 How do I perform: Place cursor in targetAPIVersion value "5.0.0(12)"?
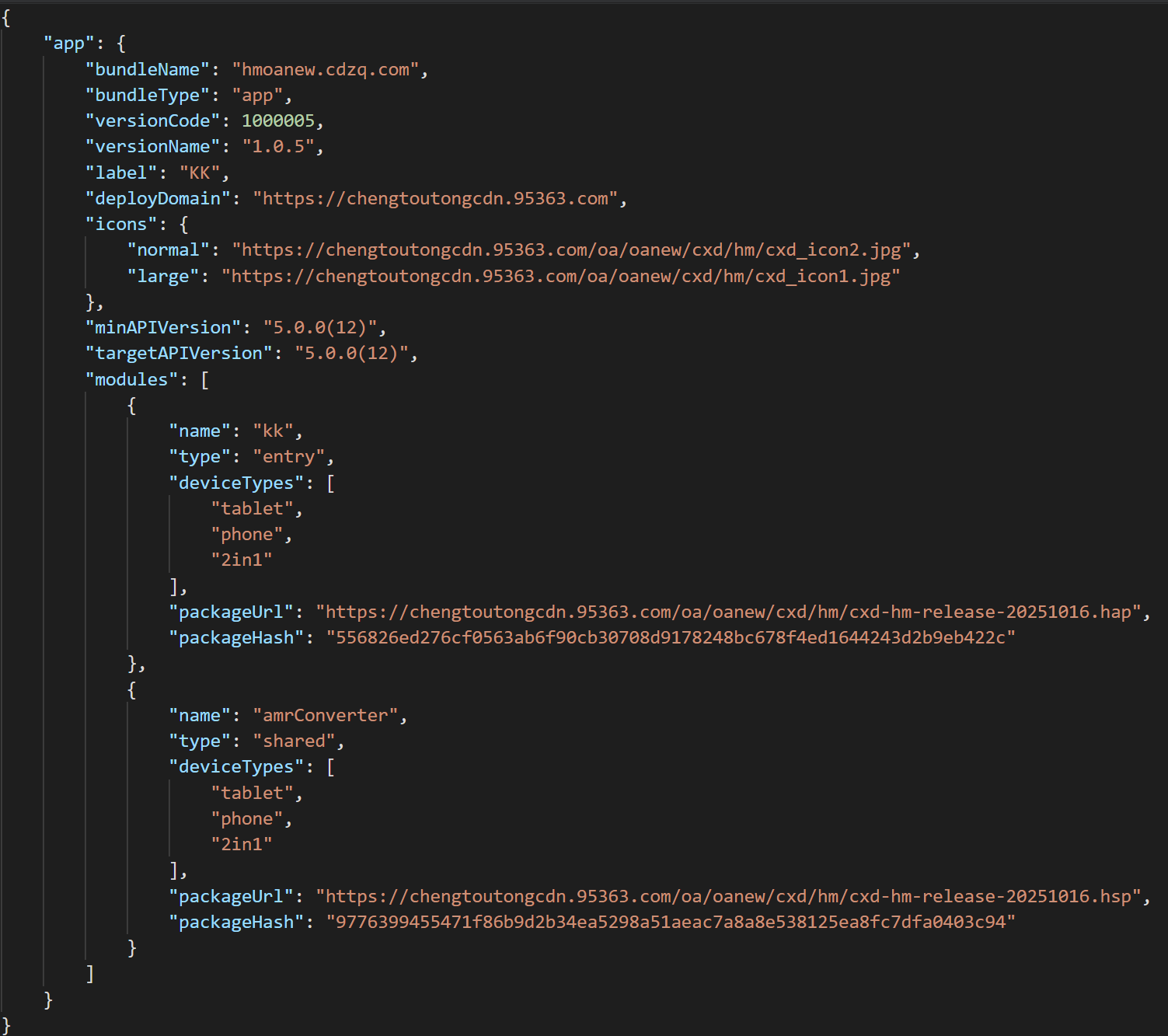pyautogui.click(x=351, y=354)
